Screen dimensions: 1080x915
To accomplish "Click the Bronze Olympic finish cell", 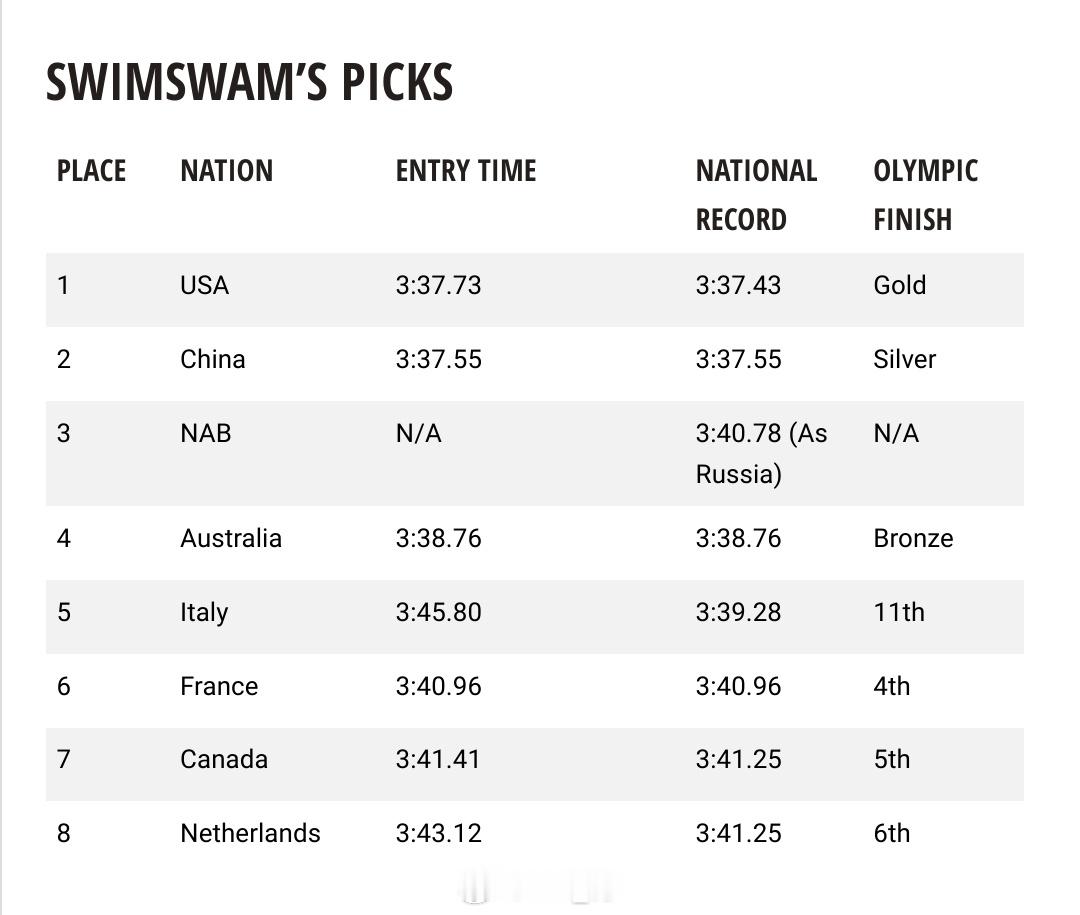I will [913, 538].
